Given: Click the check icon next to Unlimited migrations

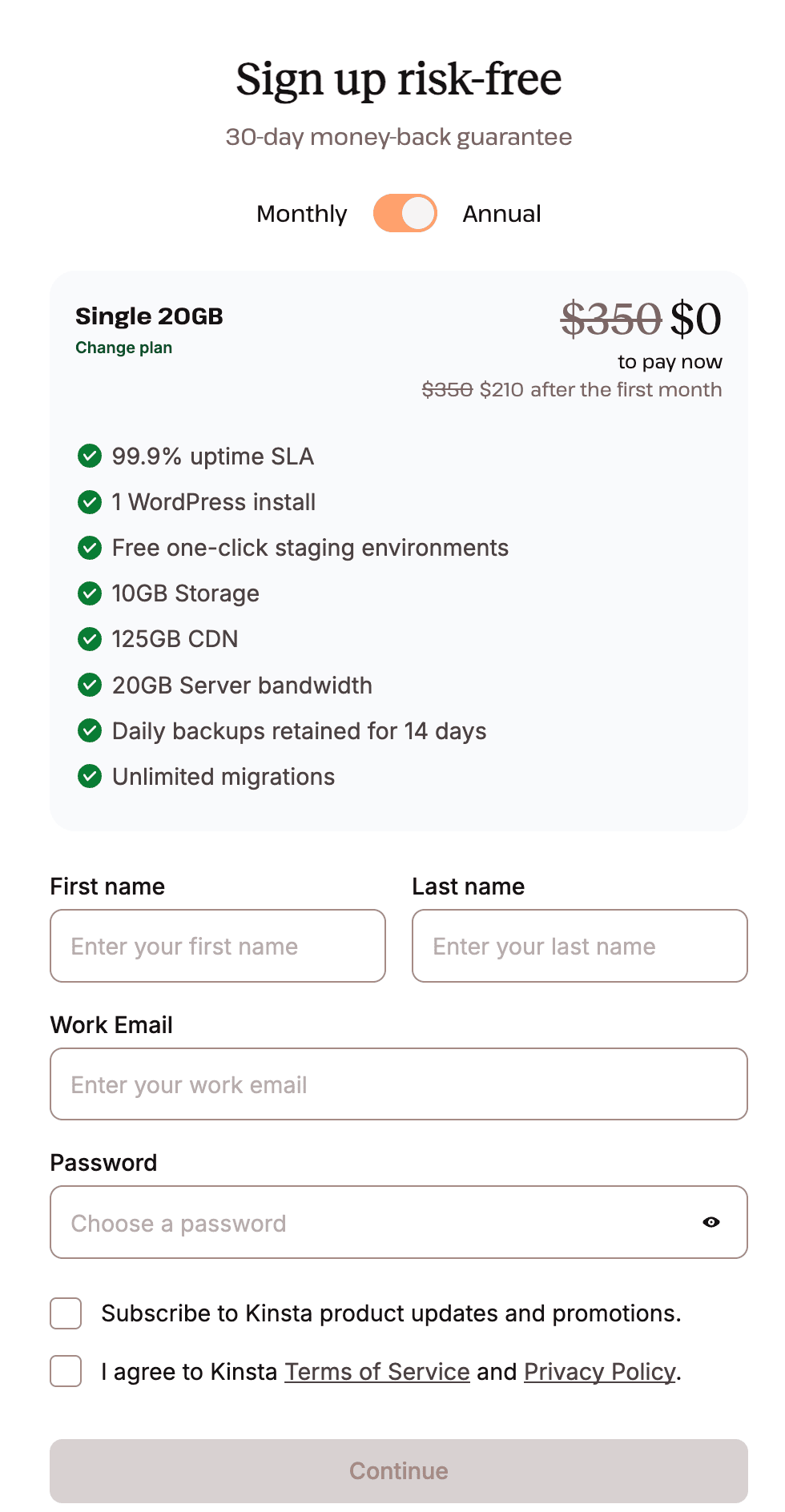Looking at the screenshot, I should [x=90, y=776].
